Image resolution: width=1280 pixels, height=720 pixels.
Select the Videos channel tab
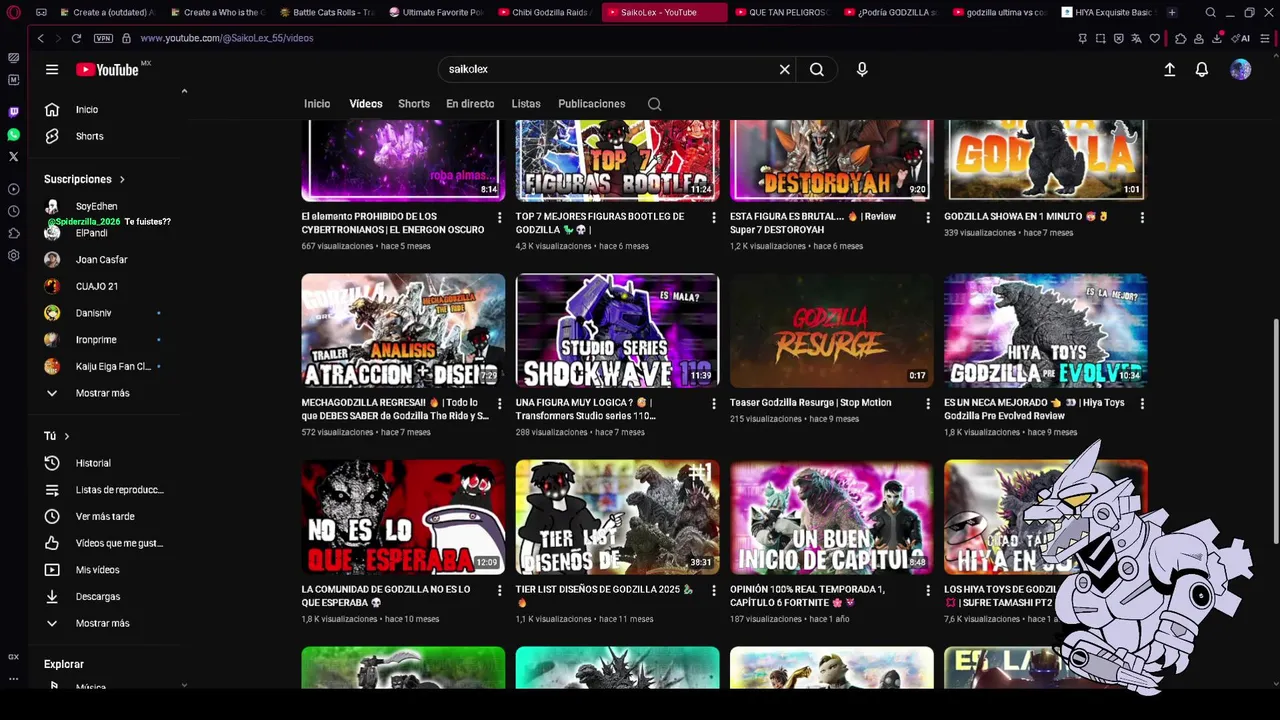point(366,104)
